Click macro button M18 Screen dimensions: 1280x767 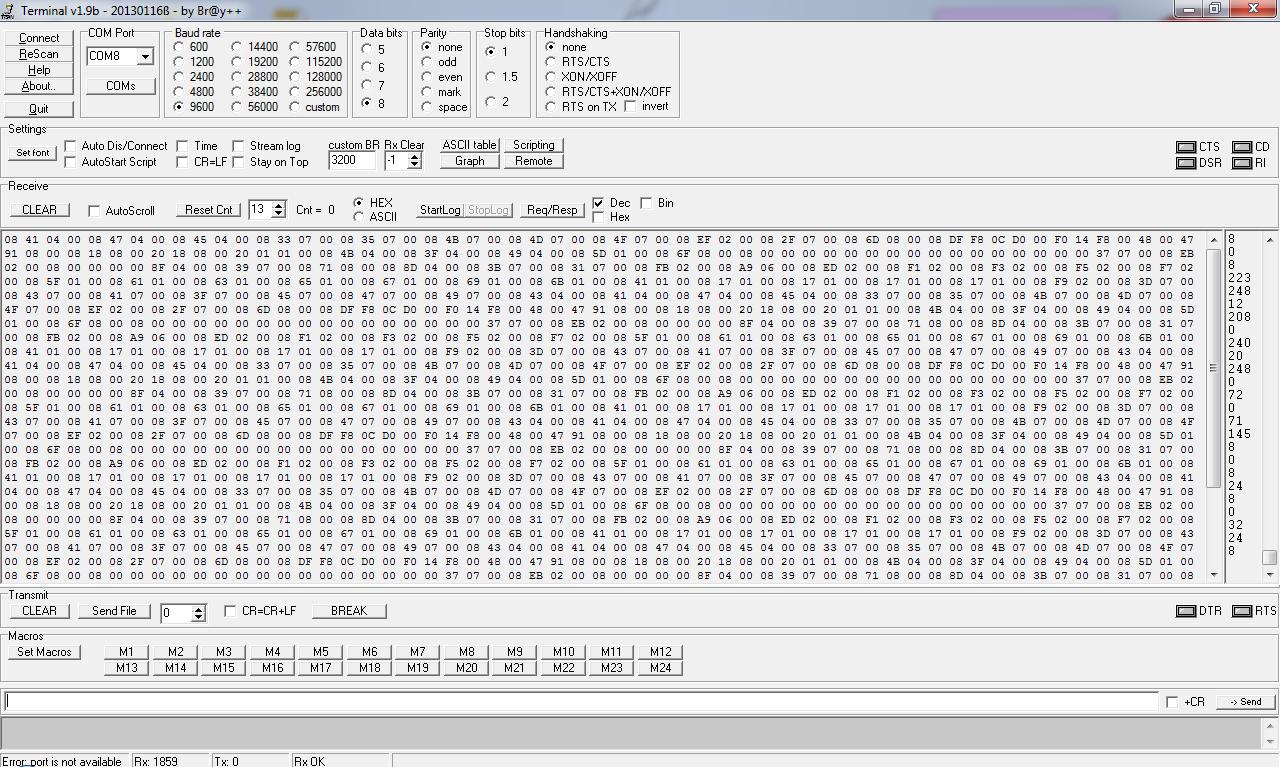click(369, 668)
